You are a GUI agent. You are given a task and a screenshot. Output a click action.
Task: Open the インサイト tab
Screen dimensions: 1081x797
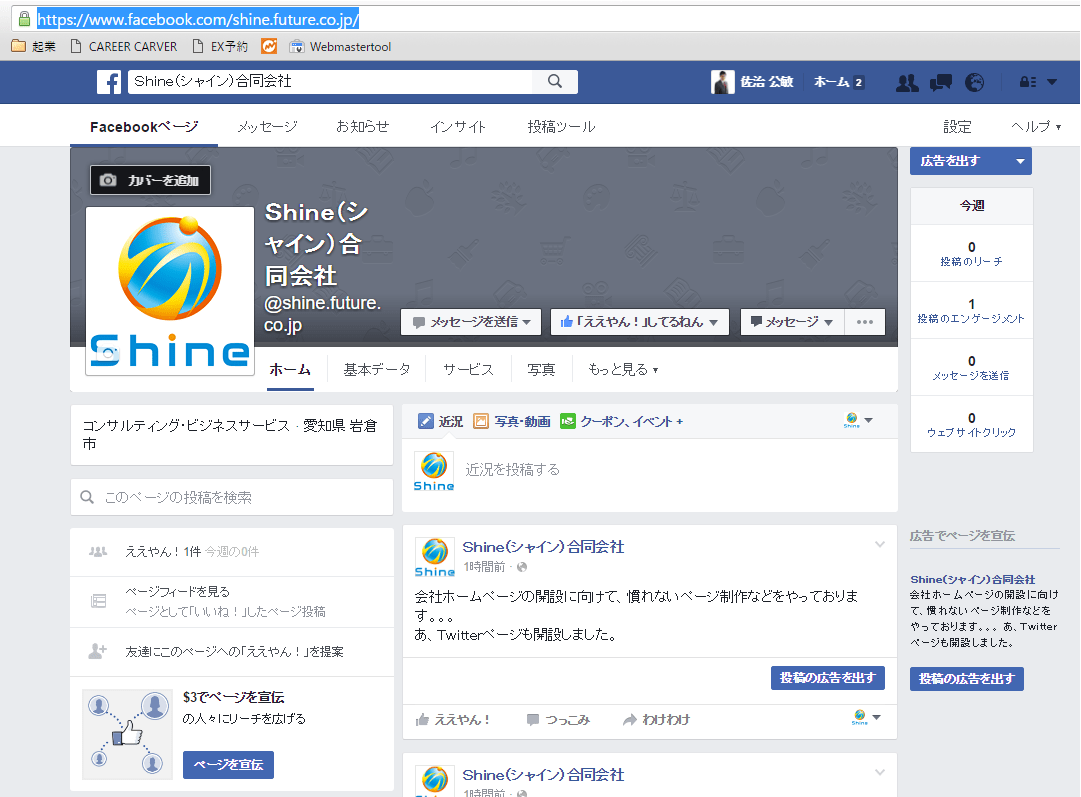click(458, 127)
